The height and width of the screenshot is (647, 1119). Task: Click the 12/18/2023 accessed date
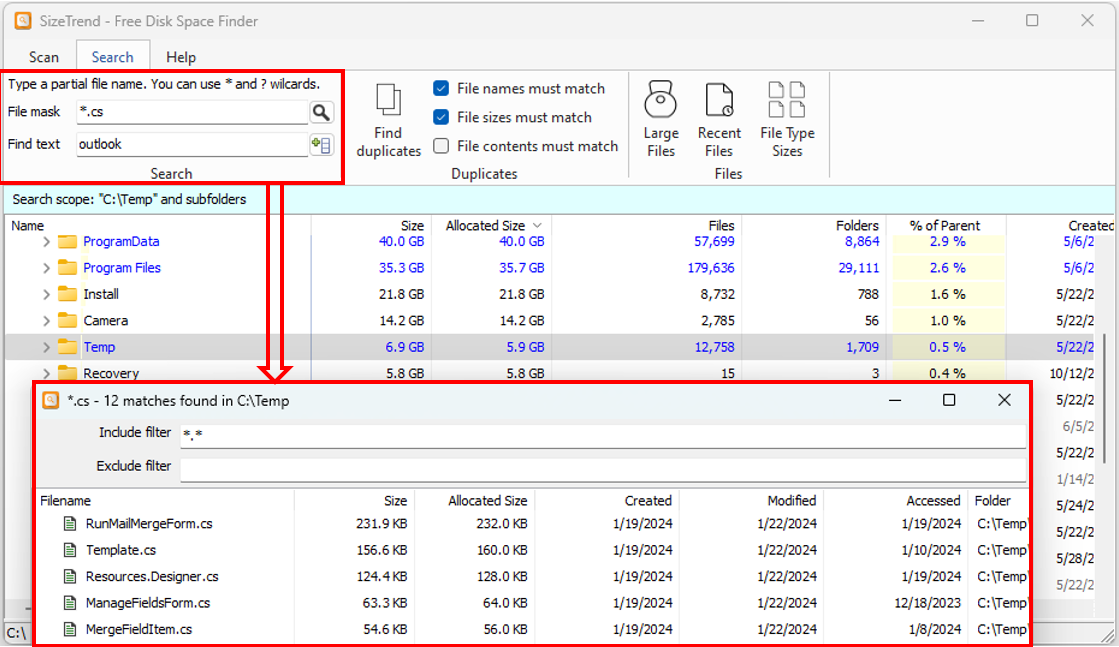(x=928, y=603)
